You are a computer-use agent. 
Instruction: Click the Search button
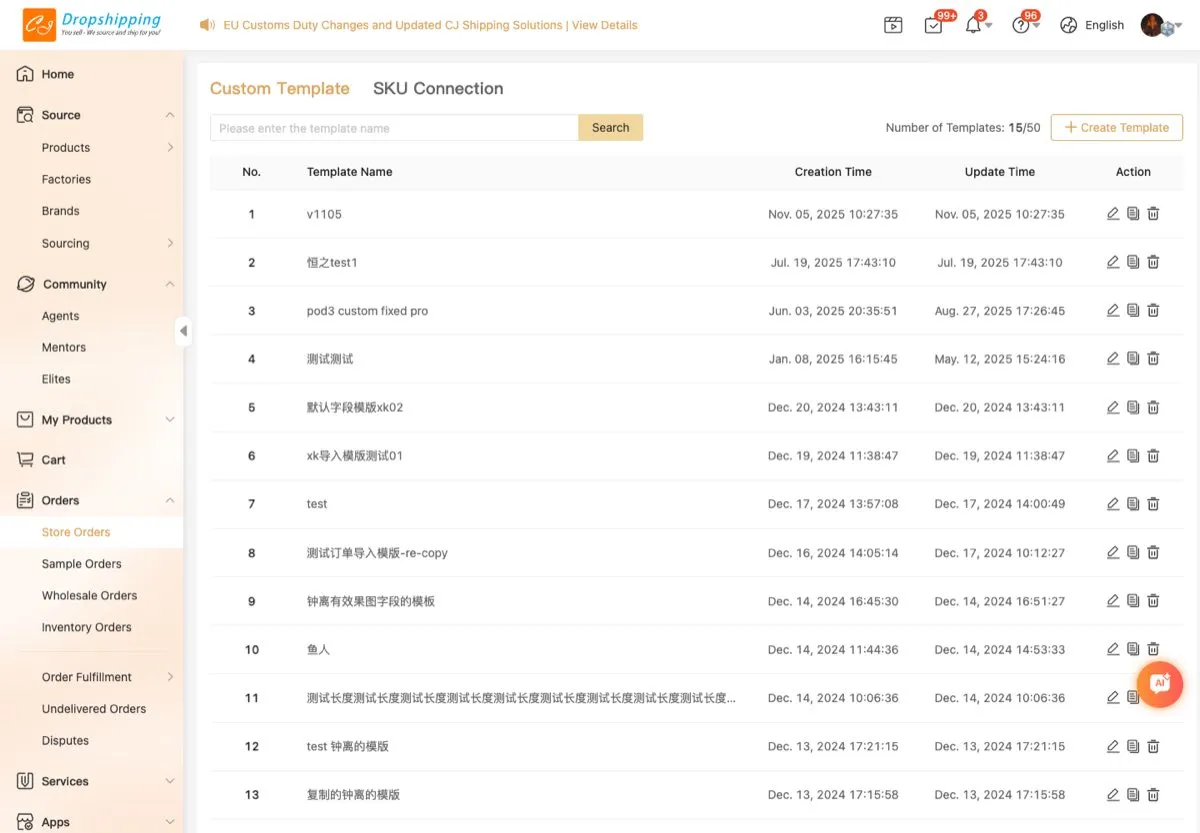(x=610, y=127)
